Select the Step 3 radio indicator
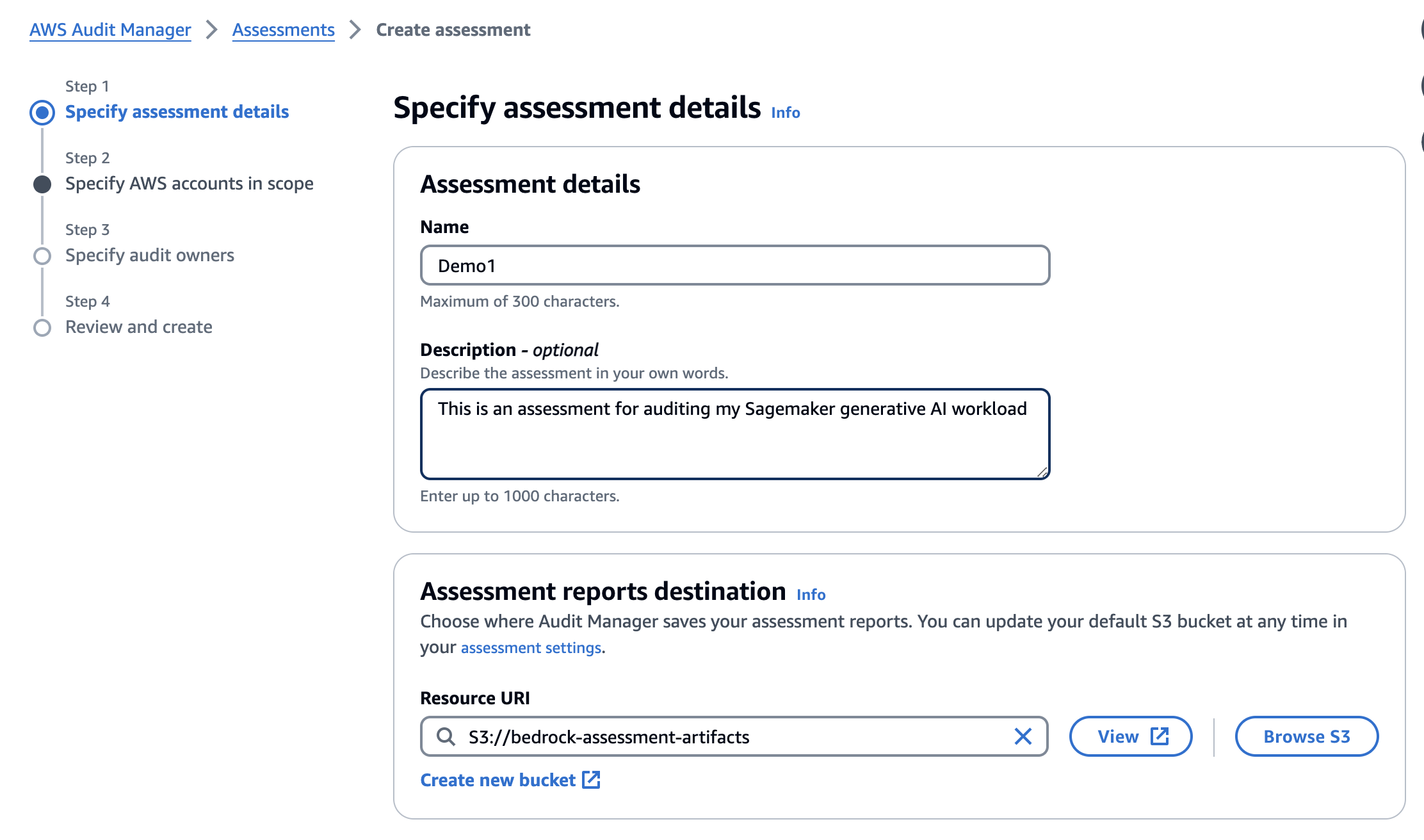 point(42,255)
